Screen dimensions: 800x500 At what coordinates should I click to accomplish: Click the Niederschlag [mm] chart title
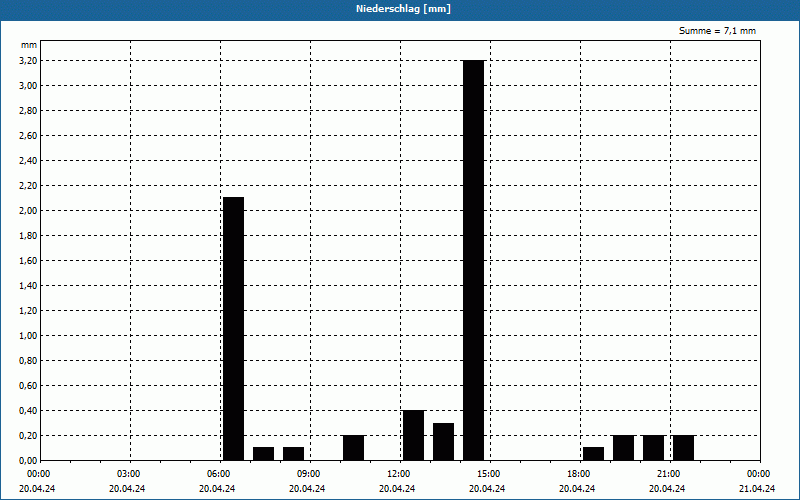(403, 9)
